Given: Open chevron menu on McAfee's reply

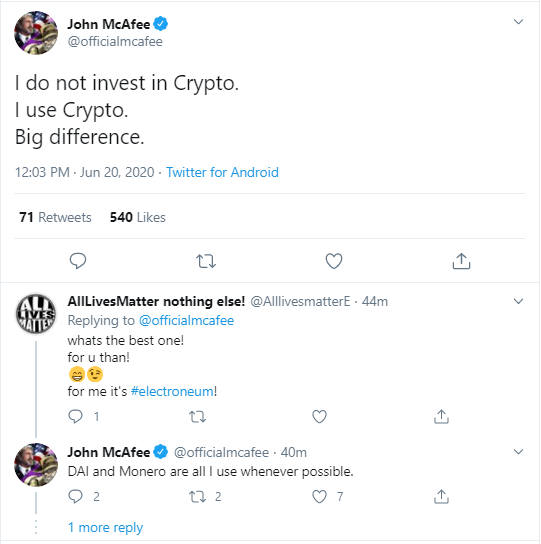Looking at the screenshot, I should pyautogui.click(x=518, y=452).
